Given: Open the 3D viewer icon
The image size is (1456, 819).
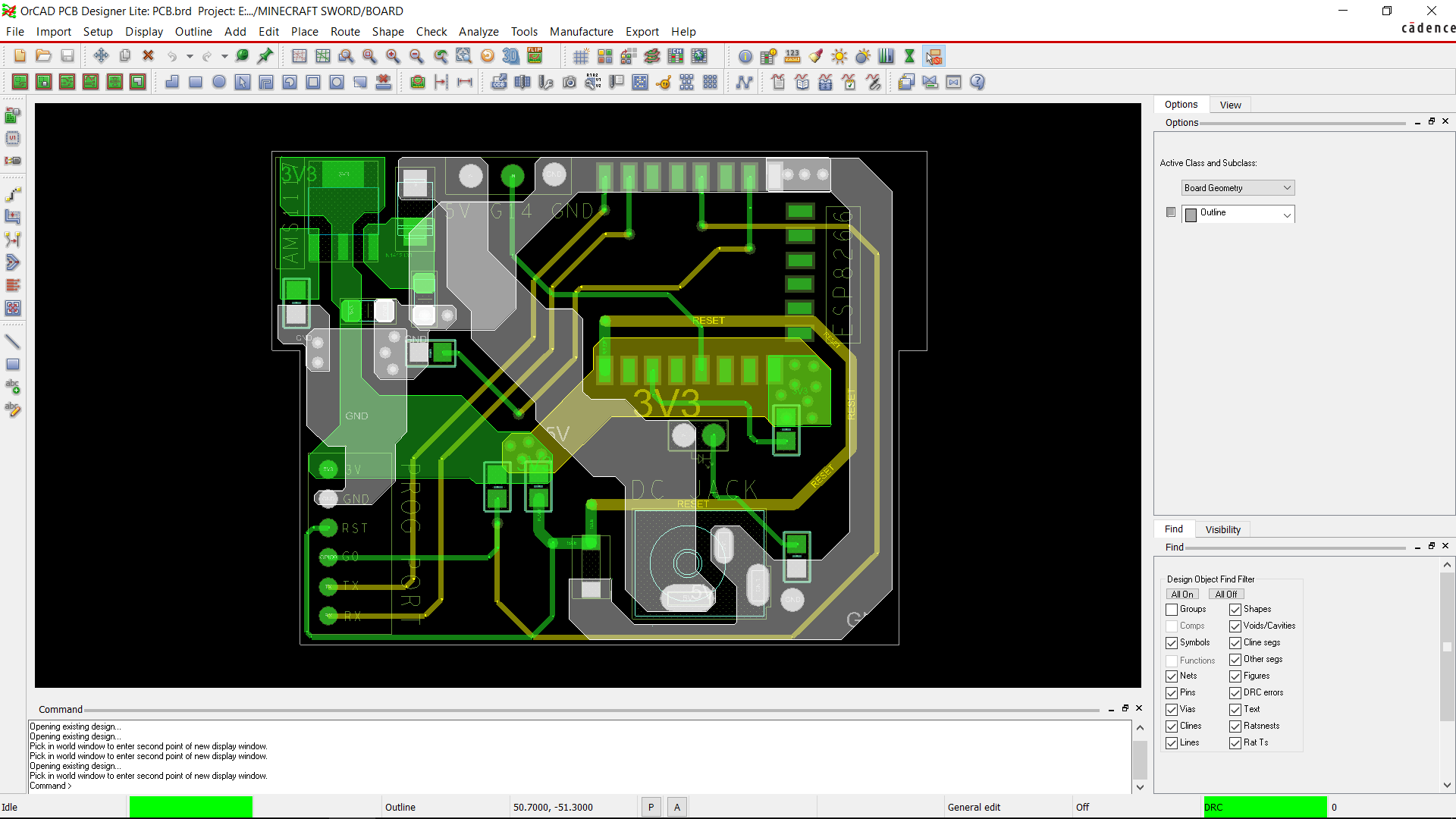Looking at the screenshot, I should (x=511, y=56).
